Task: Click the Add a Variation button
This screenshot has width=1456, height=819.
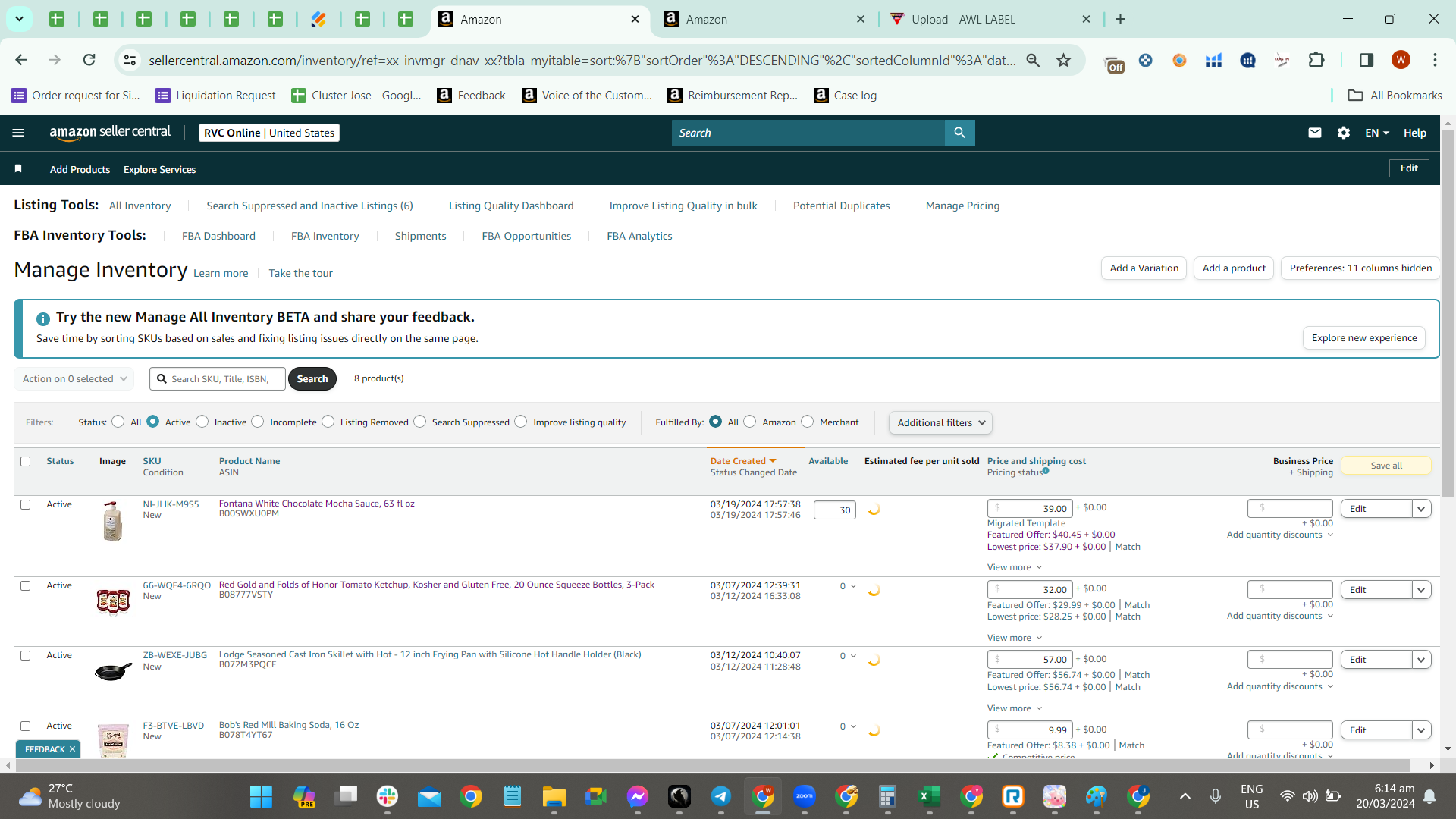Action: 1144,268
